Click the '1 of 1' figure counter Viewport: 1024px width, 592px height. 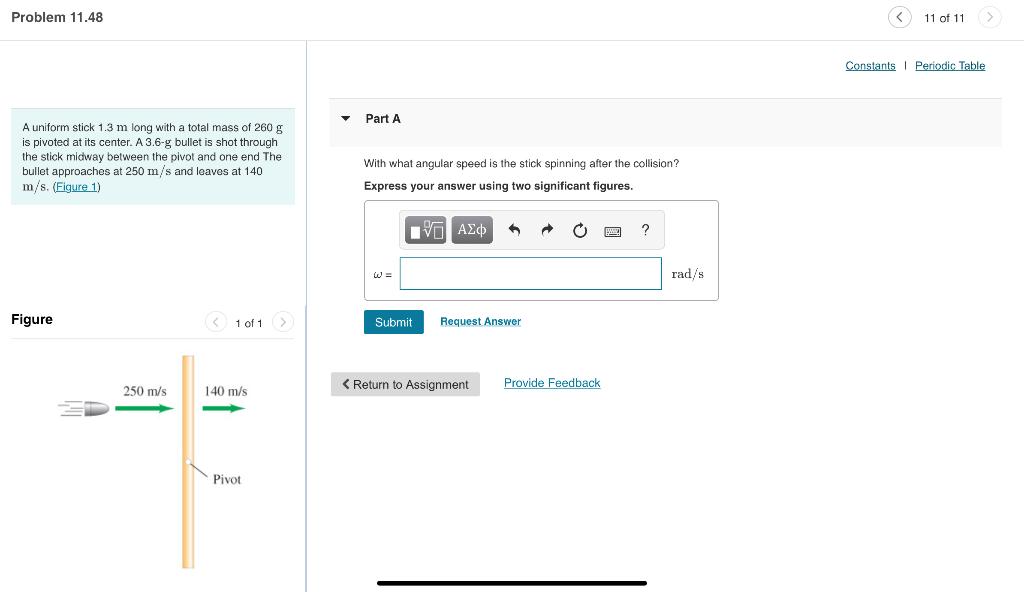point(249,323)
